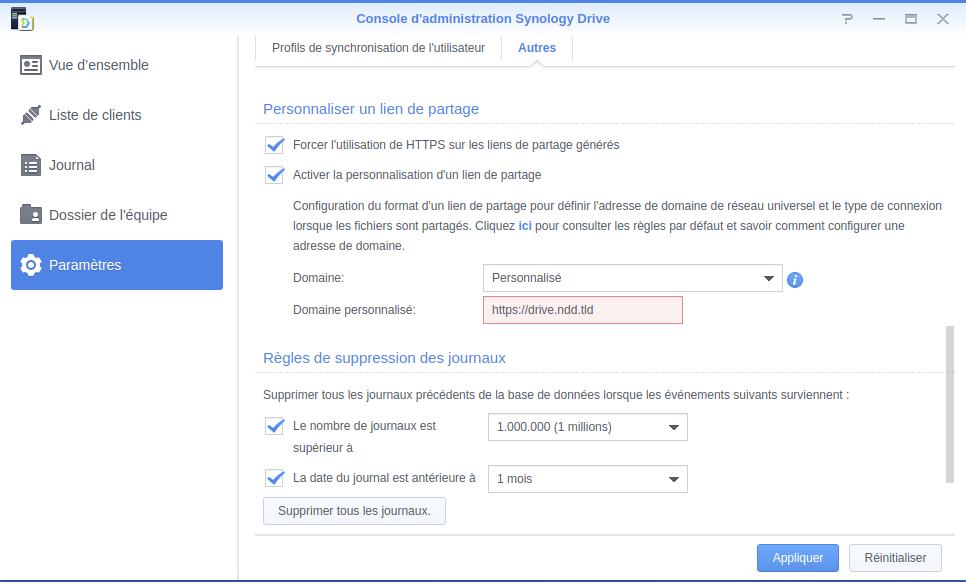Expand the 1 mois date dropdown
966x582 pixels.
point(588,479)
